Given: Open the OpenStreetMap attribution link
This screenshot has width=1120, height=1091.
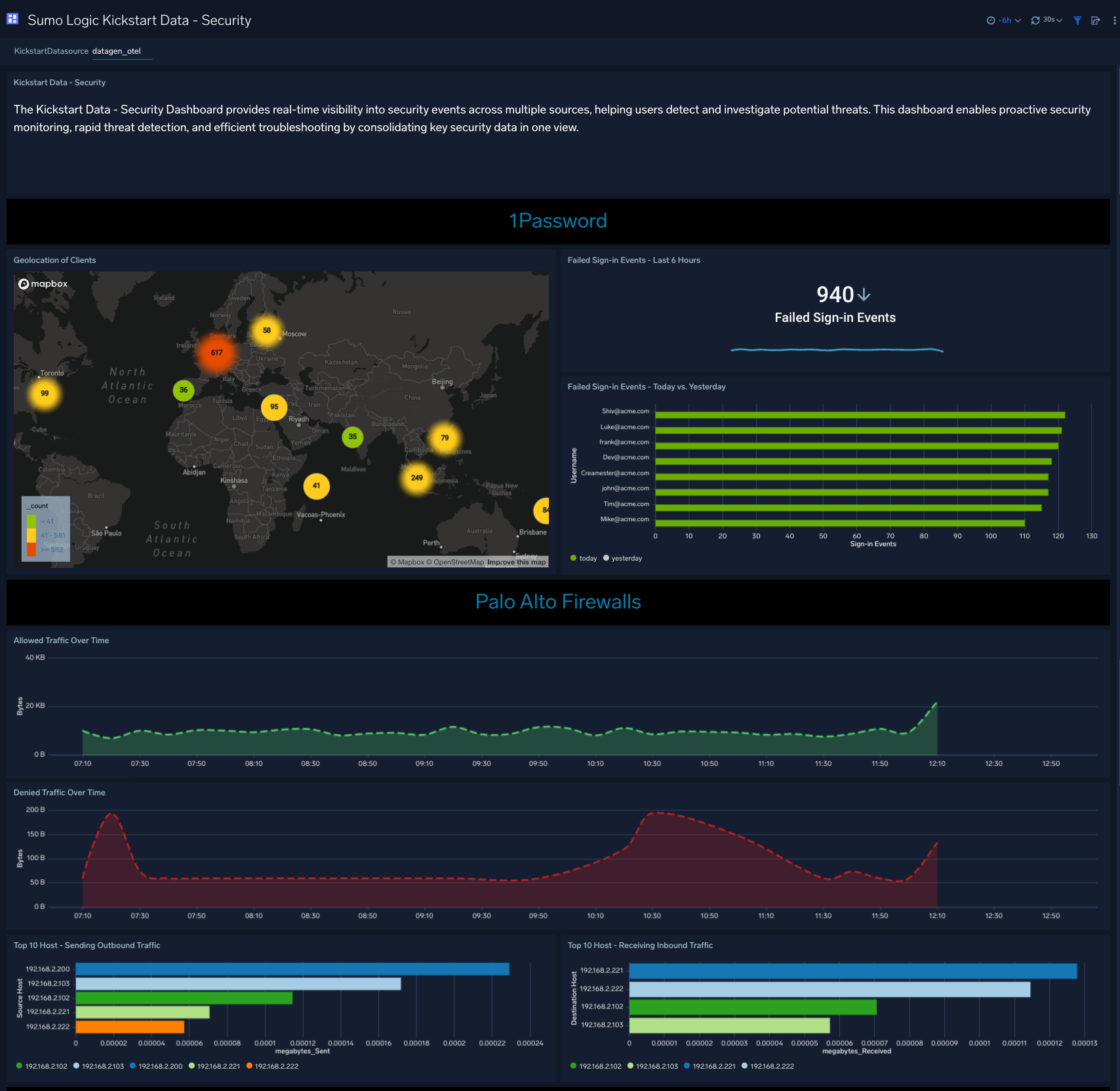Looking at the screenshot, I should click(x=458, y=562).
